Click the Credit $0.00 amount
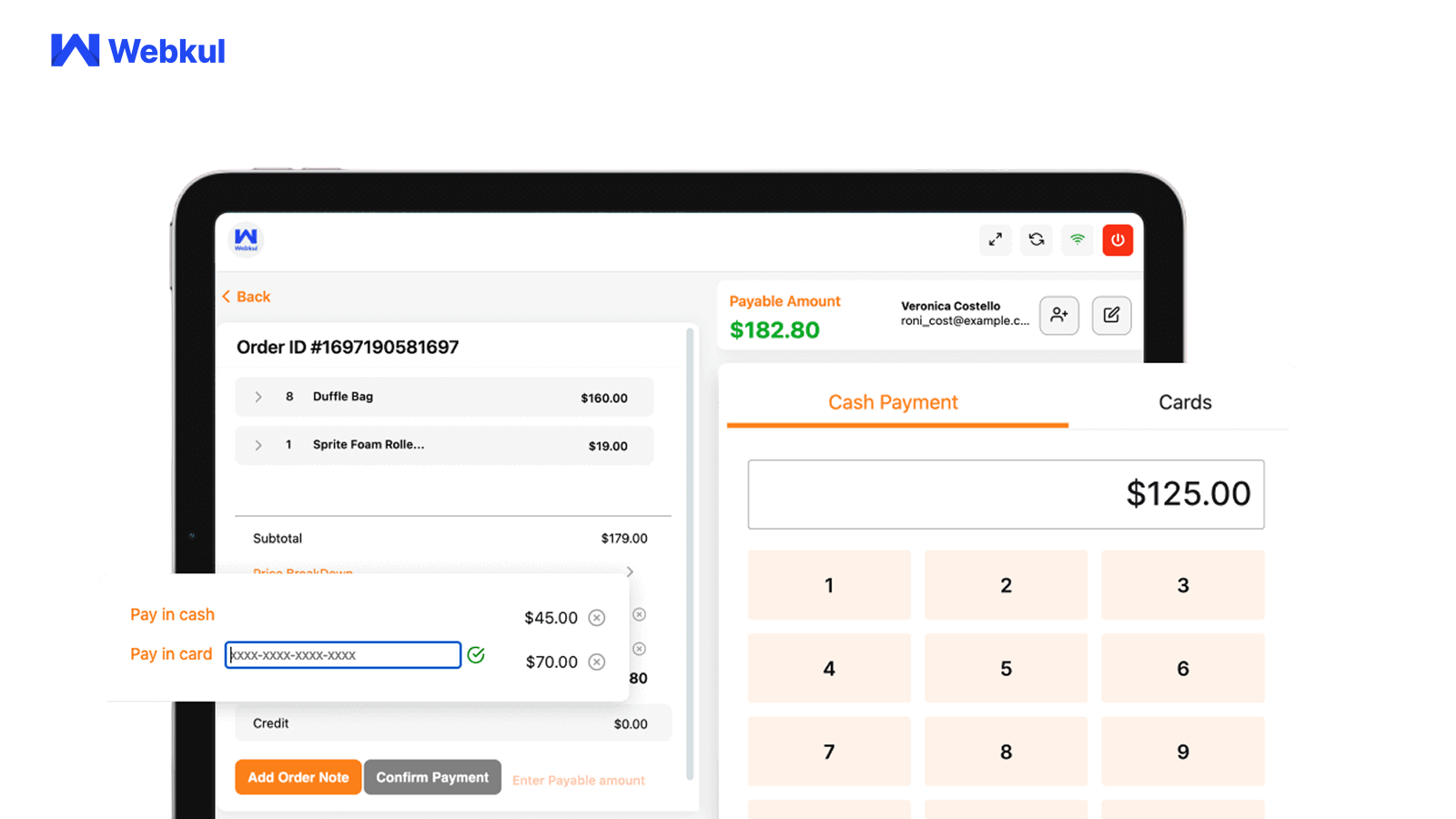The image size is (1456, 819). click(631, 724)
